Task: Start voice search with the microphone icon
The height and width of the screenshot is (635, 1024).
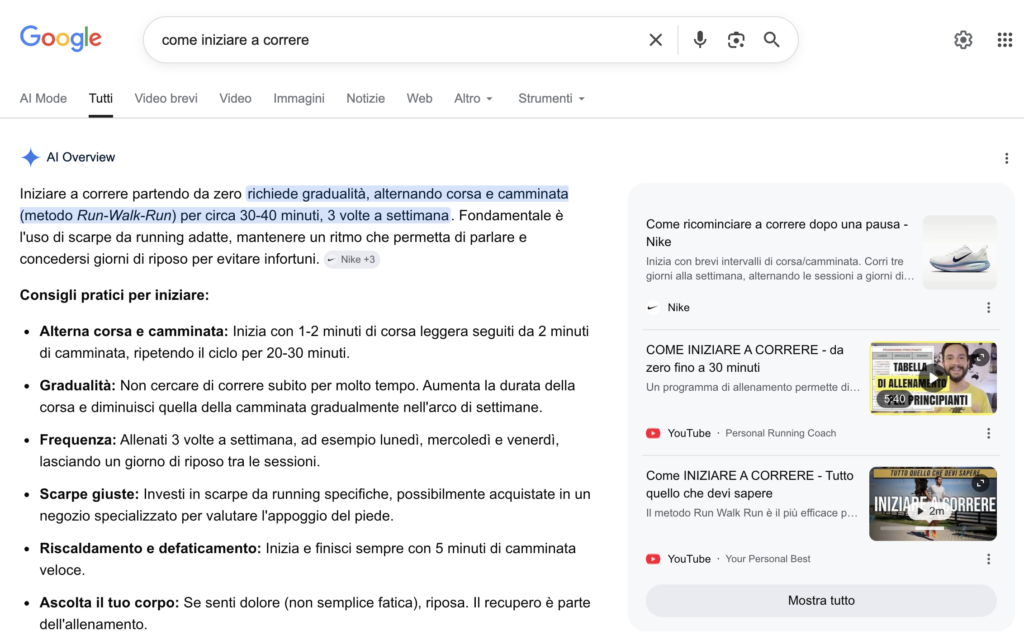Action: (699, 40)
